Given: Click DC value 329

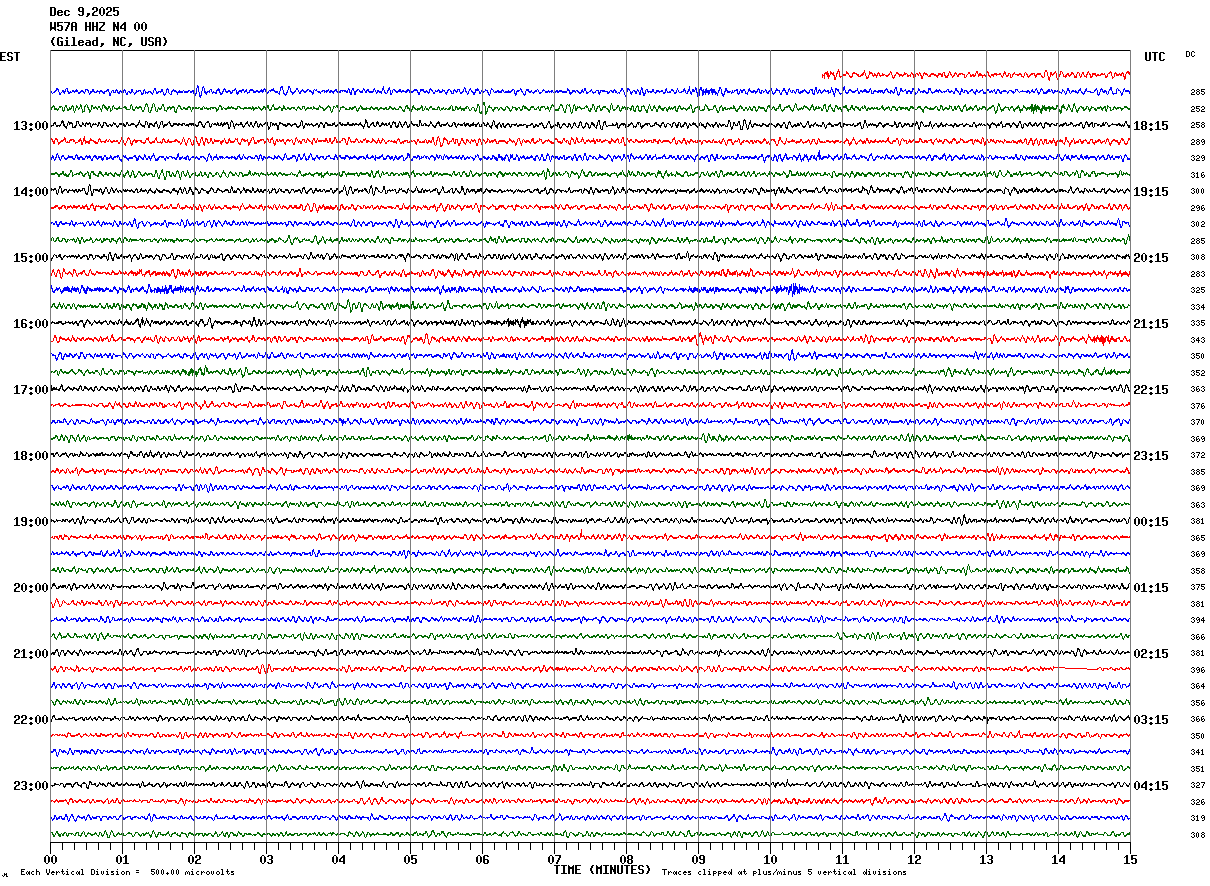Looking at the screenshot, I should coord(1197,158).
